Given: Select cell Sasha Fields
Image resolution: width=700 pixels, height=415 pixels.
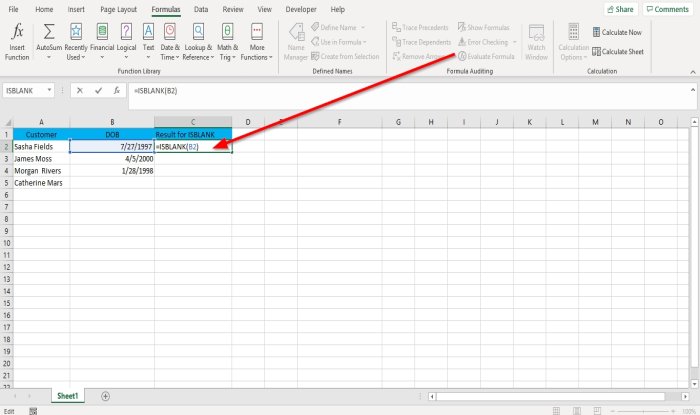Looking at the screenshot, I should pos(41,146).
